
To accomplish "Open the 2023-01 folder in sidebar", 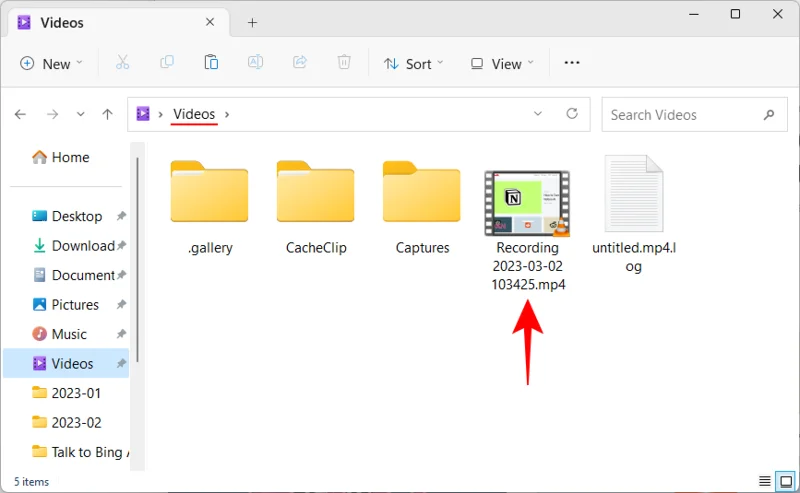I will pos(66,393).
